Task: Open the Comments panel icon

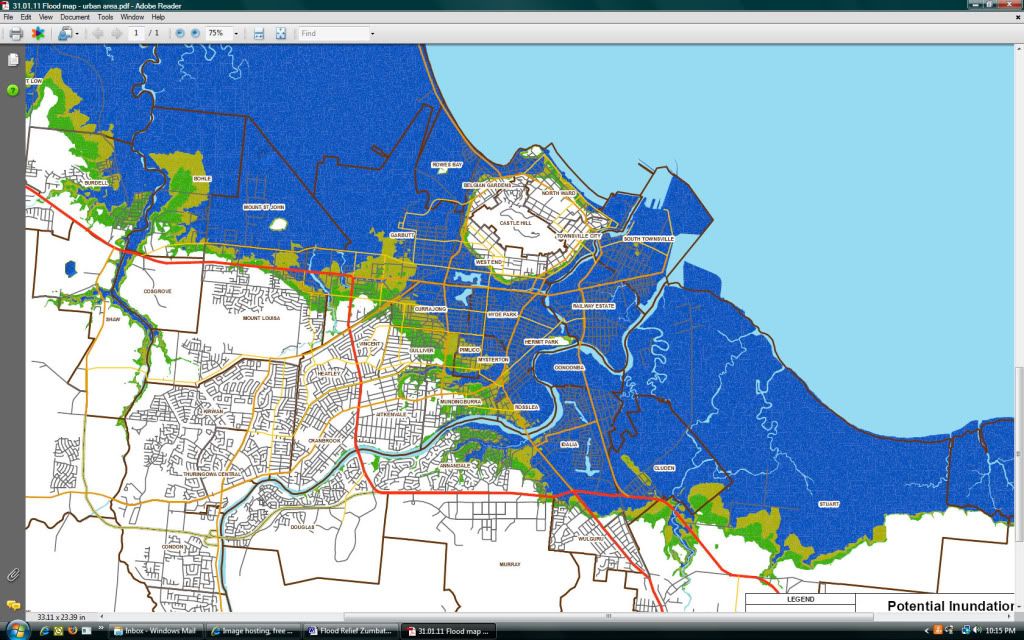Action: coord(13,604)
